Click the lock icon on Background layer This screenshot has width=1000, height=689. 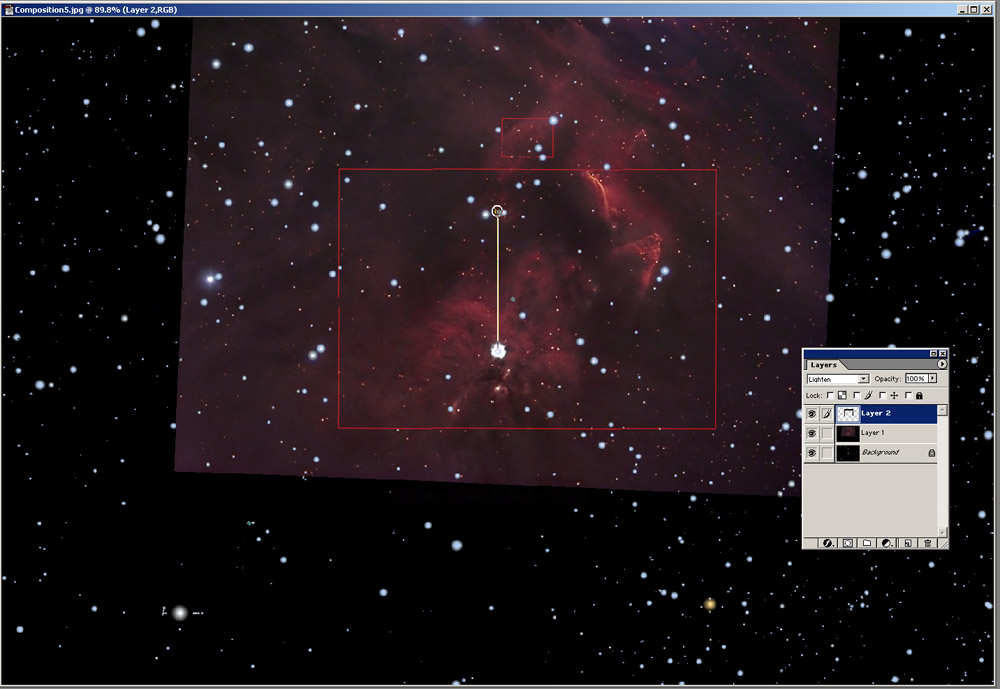pos(931,453)
